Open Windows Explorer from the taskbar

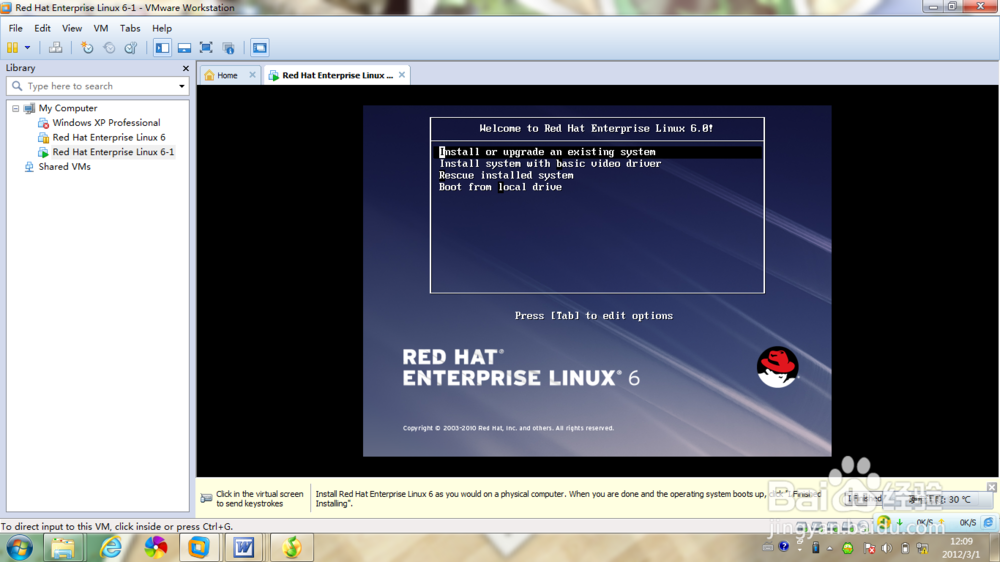coord(63,548)
